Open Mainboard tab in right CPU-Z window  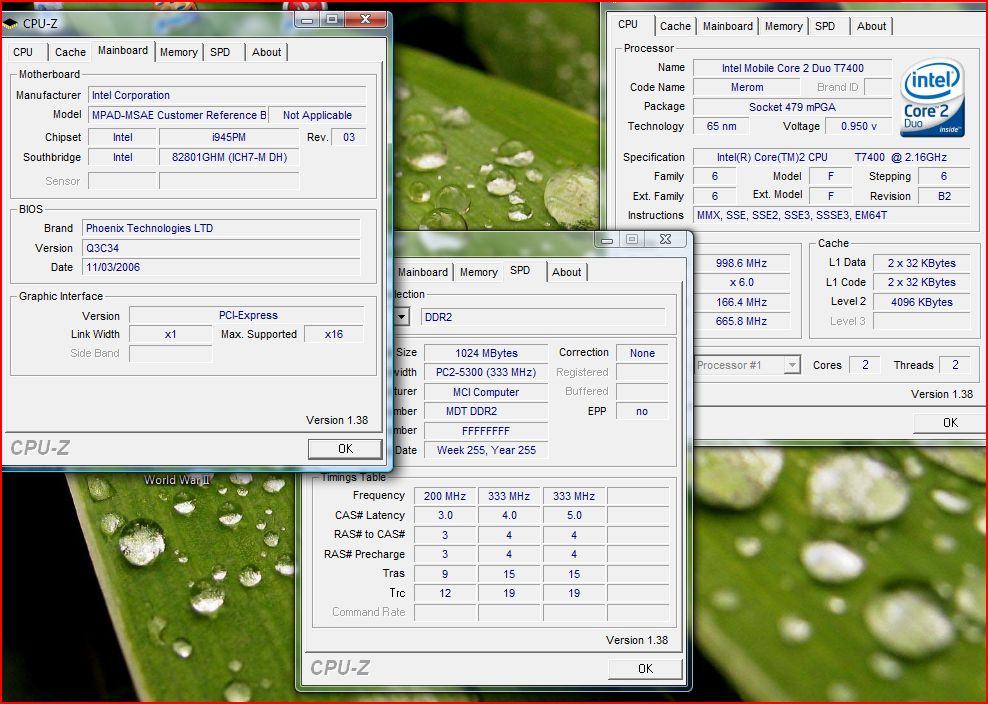tap(728, 26)
